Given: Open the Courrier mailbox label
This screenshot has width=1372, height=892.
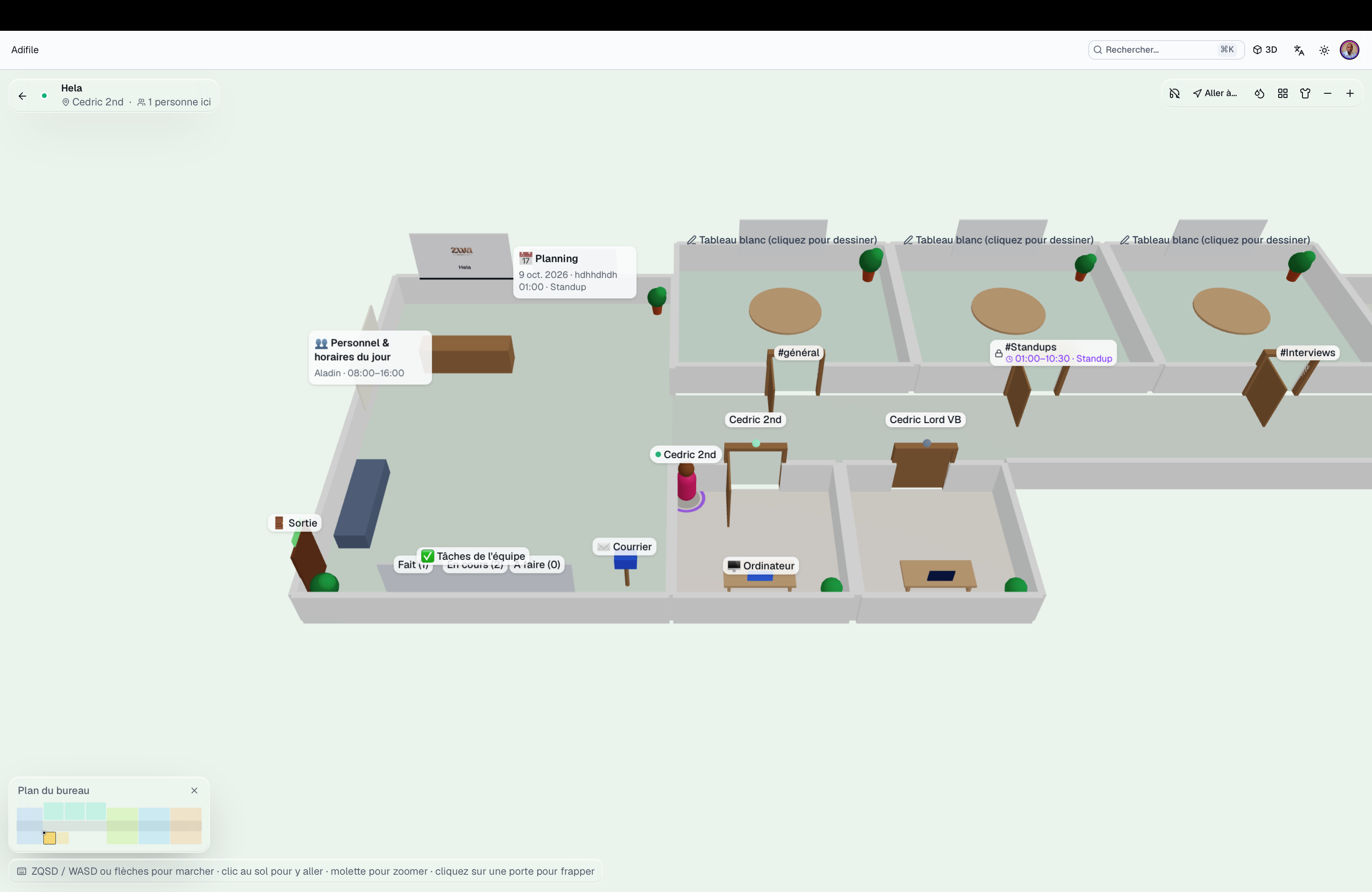Looking at the screenshot, I should (624, 547).
